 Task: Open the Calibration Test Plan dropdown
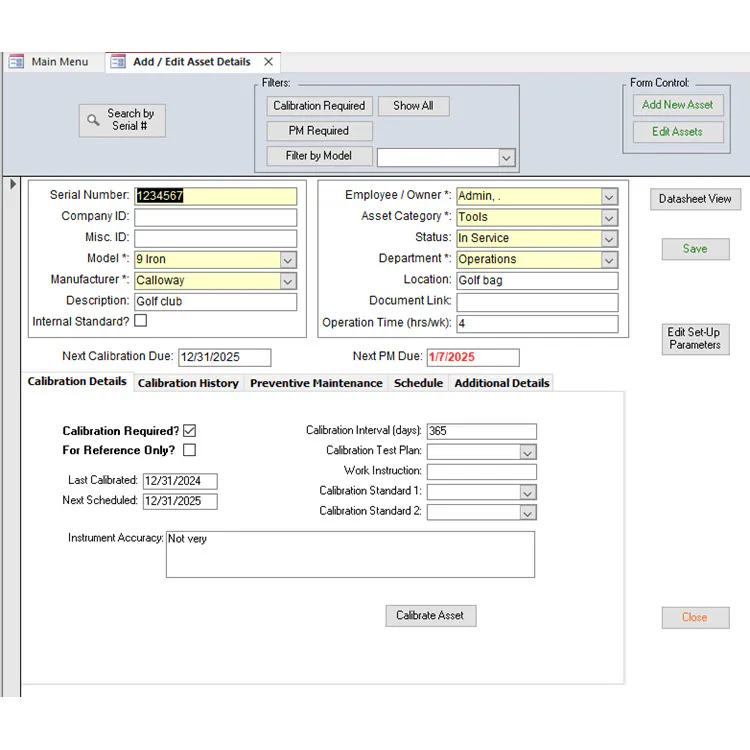(528, 452)
